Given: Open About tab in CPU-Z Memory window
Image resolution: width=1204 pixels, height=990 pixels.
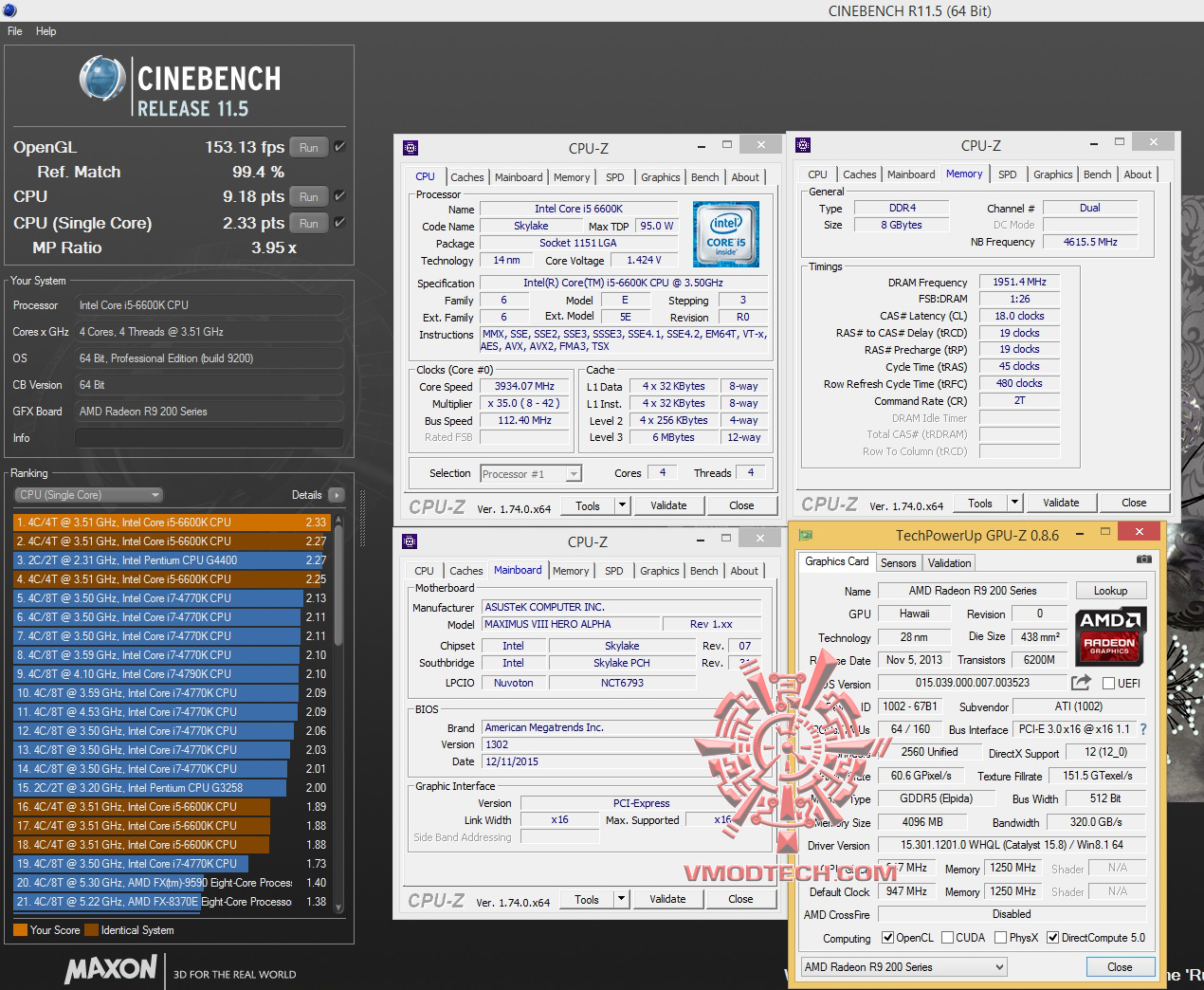Looking at the screenshot, I should pos(1138,174).
